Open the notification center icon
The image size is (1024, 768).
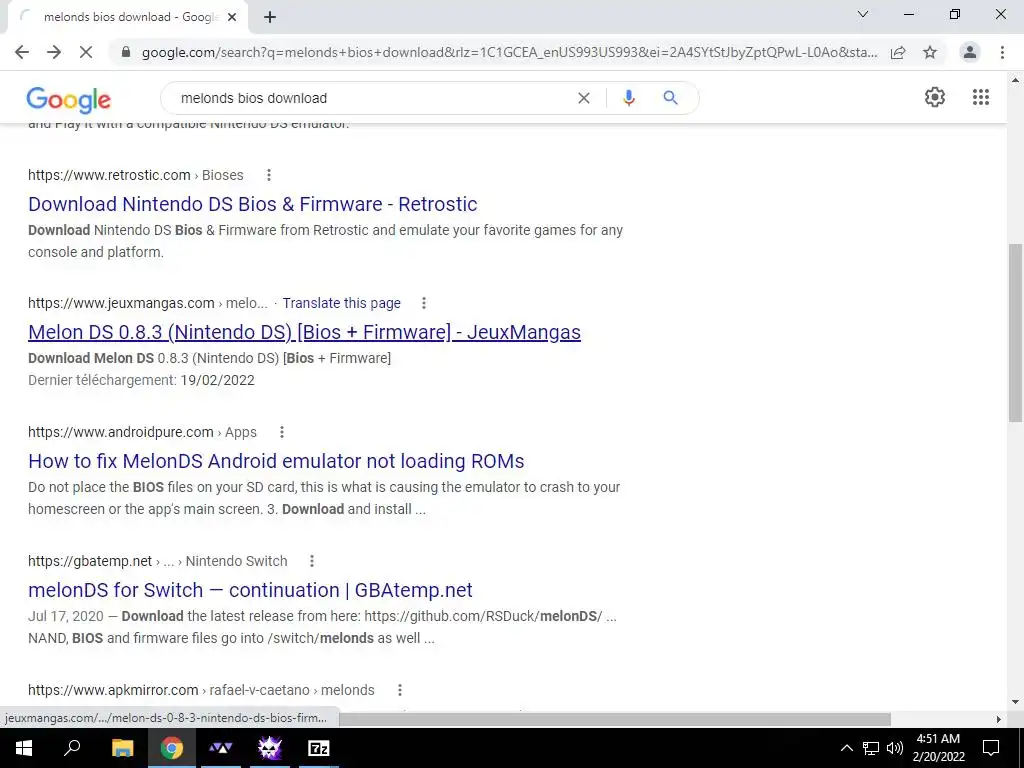[991, 748]
